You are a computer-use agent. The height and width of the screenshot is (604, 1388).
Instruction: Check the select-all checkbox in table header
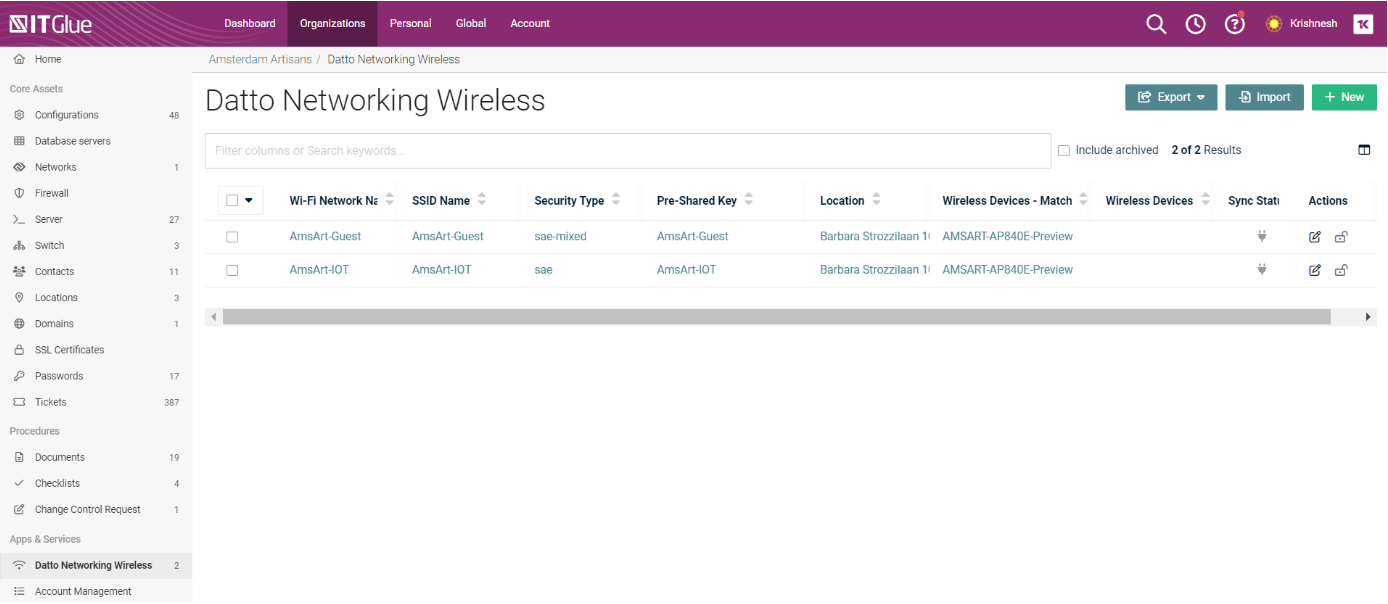pos(232,200)
